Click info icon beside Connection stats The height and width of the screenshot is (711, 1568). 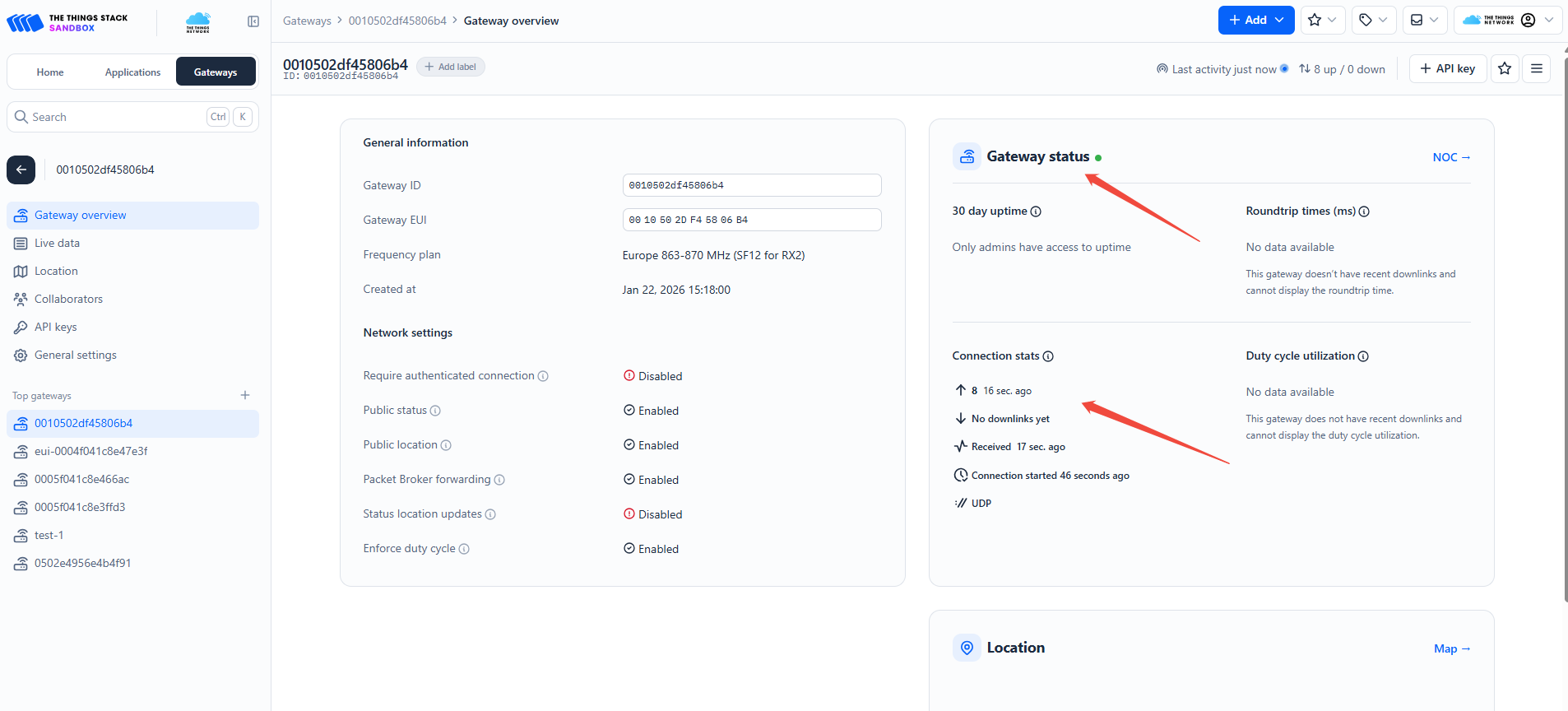(1048, 356)
